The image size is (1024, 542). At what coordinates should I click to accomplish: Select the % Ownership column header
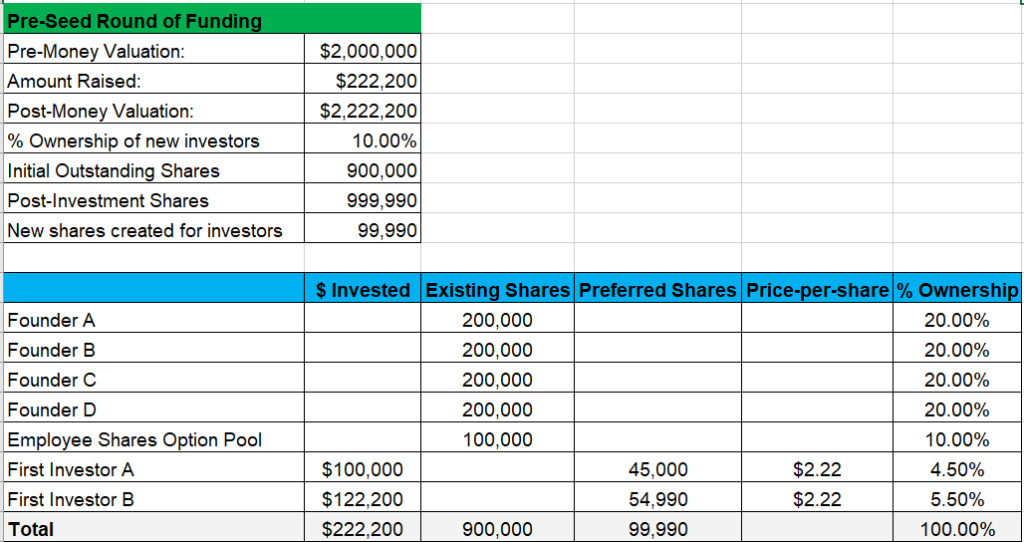[x=957, y=291]
